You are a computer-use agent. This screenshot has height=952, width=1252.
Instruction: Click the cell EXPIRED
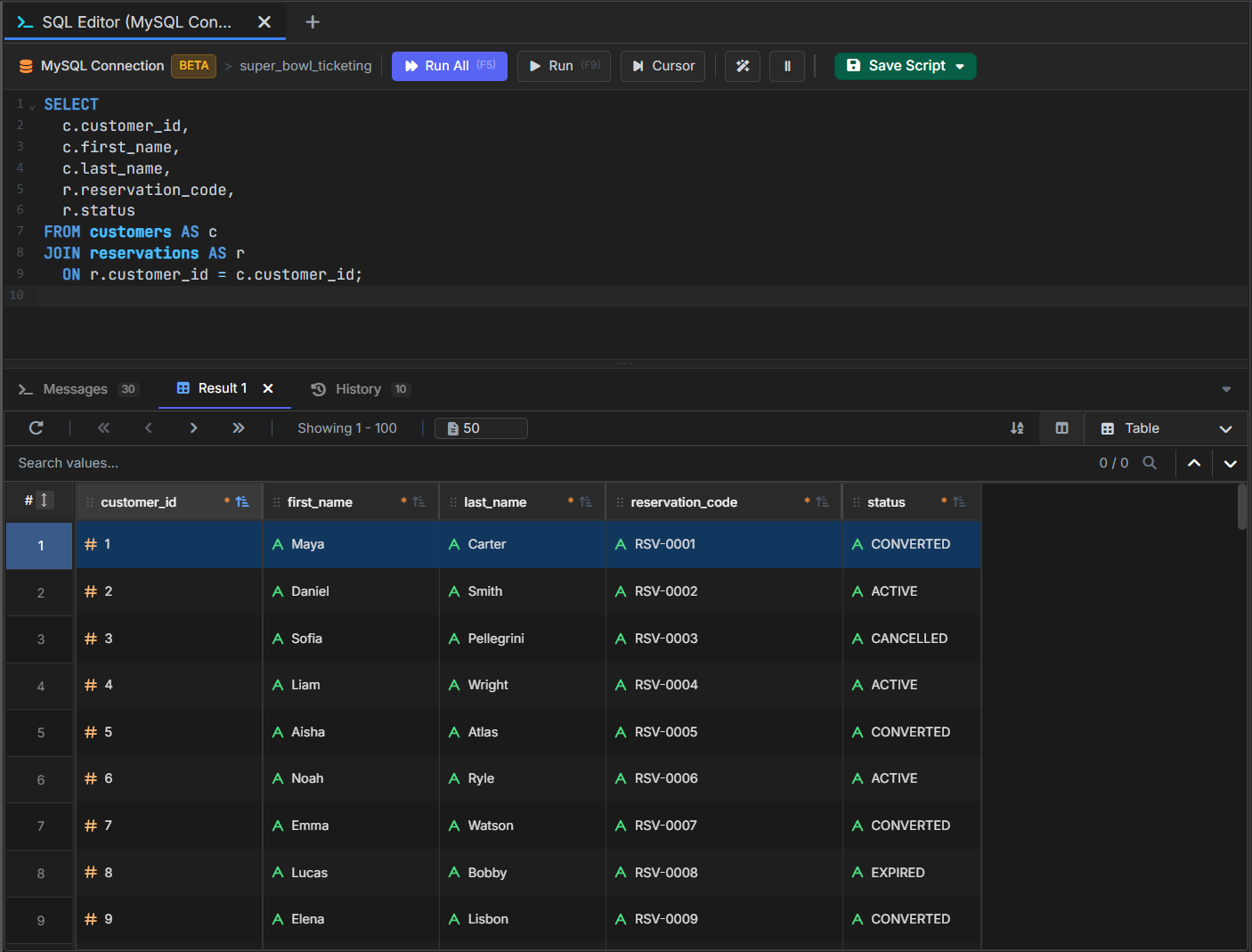click(x=913, y=873)
